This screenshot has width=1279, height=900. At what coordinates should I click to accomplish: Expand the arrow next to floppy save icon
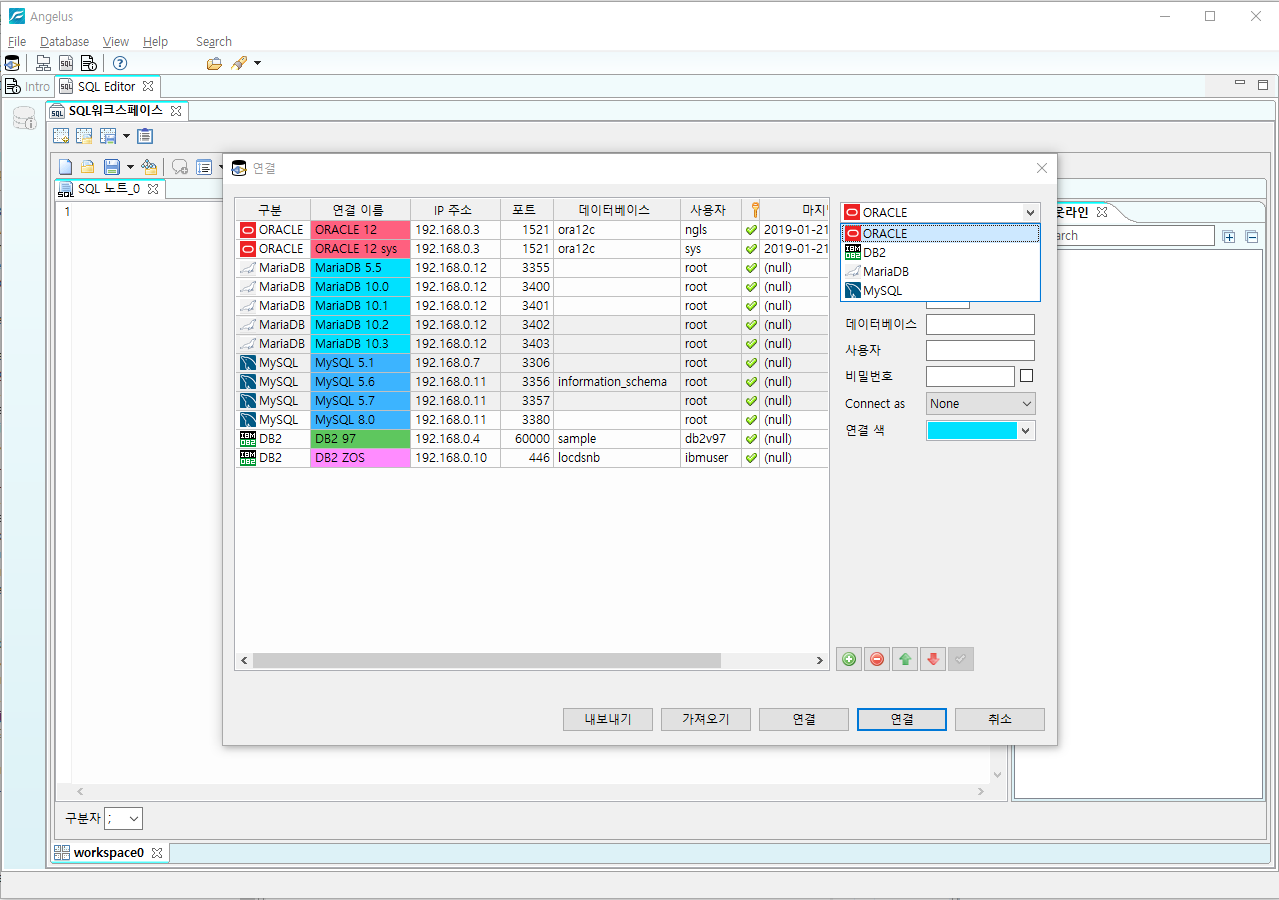point(131,167)
